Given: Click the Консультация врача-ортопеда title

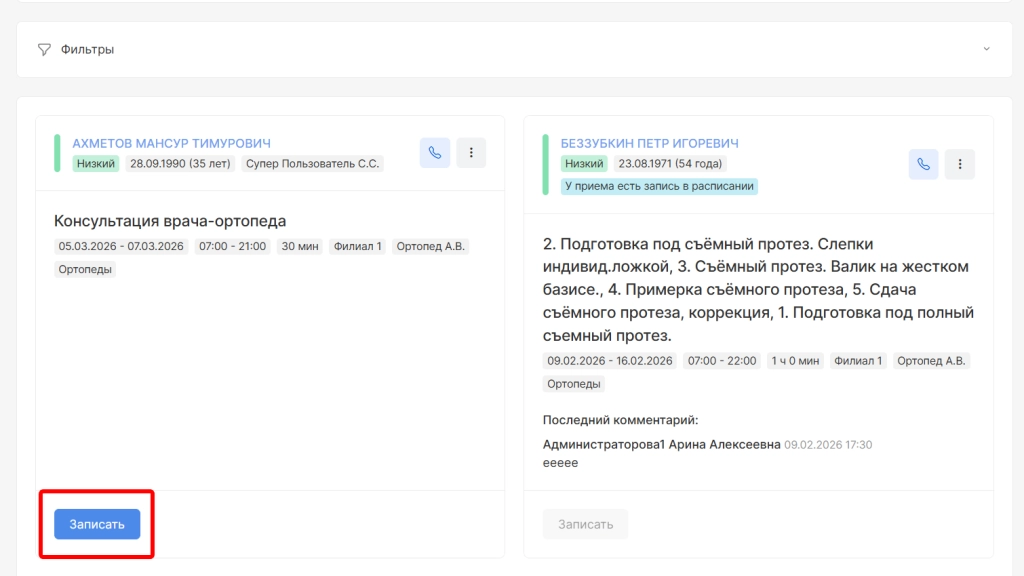Looking at the screenshot, I should pyautogui.click(x=170, y=221).
